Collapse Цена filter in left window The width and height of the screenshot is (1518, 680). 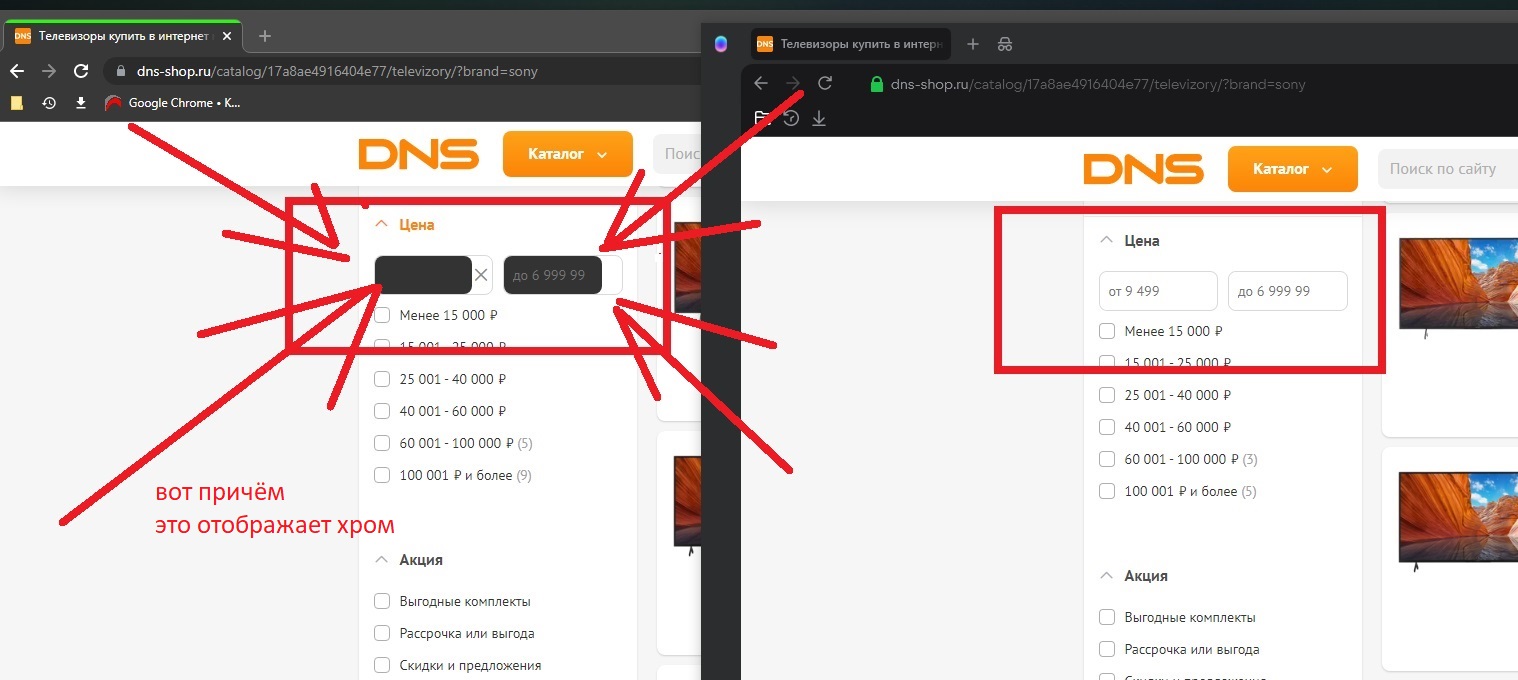point(381,225)
